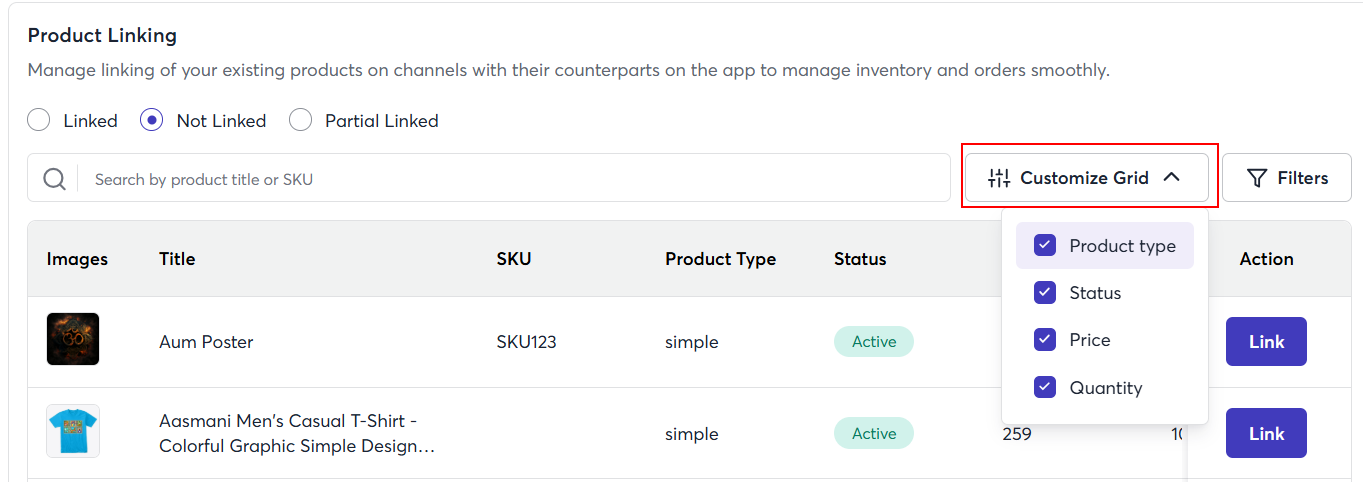Click the Product Type column header
This screenshot has height=482, width=1363.
click(x=720, y=259)
